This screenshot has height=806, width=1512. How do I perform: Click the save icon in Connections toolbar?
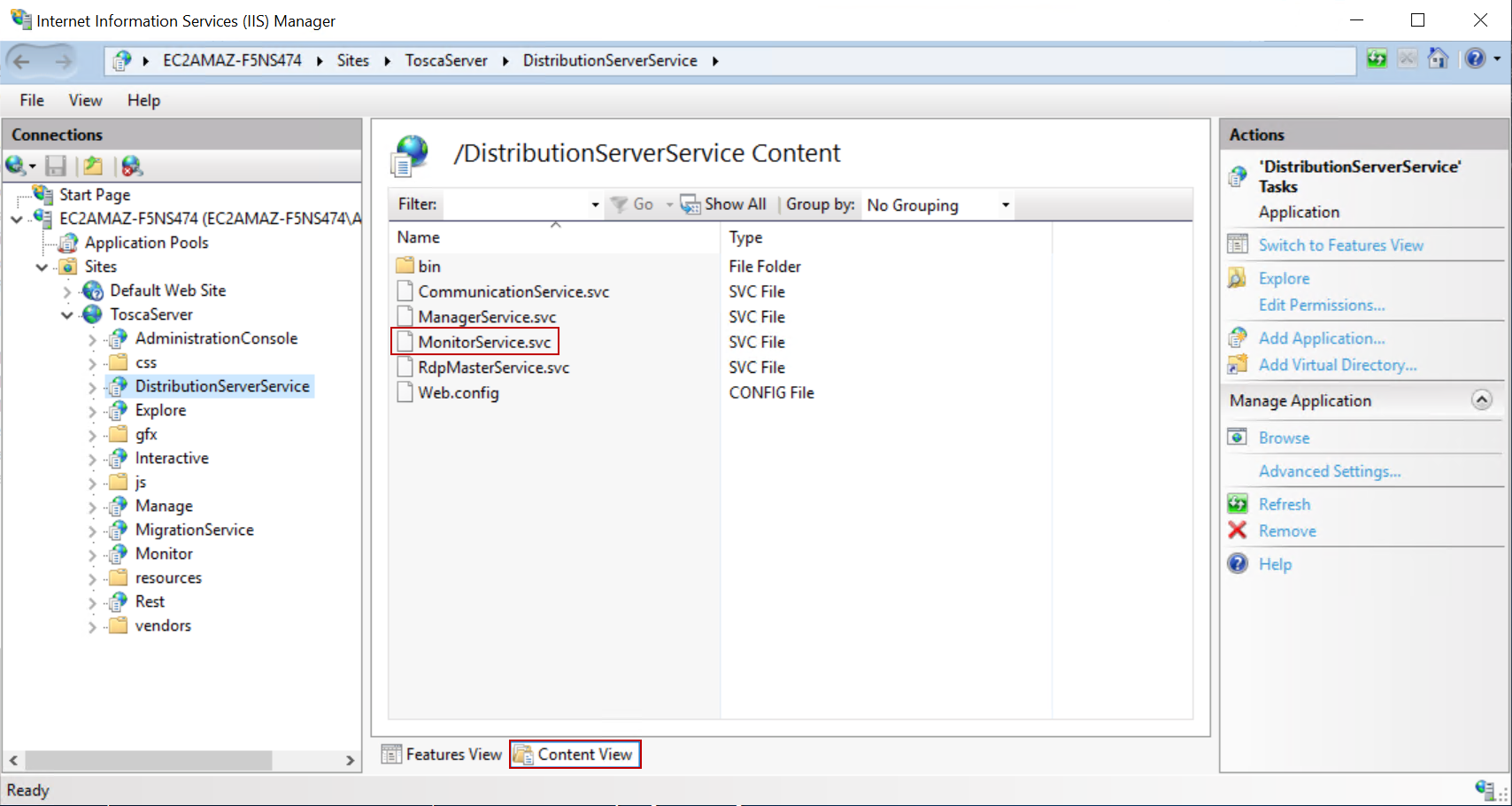coord(56,166)
